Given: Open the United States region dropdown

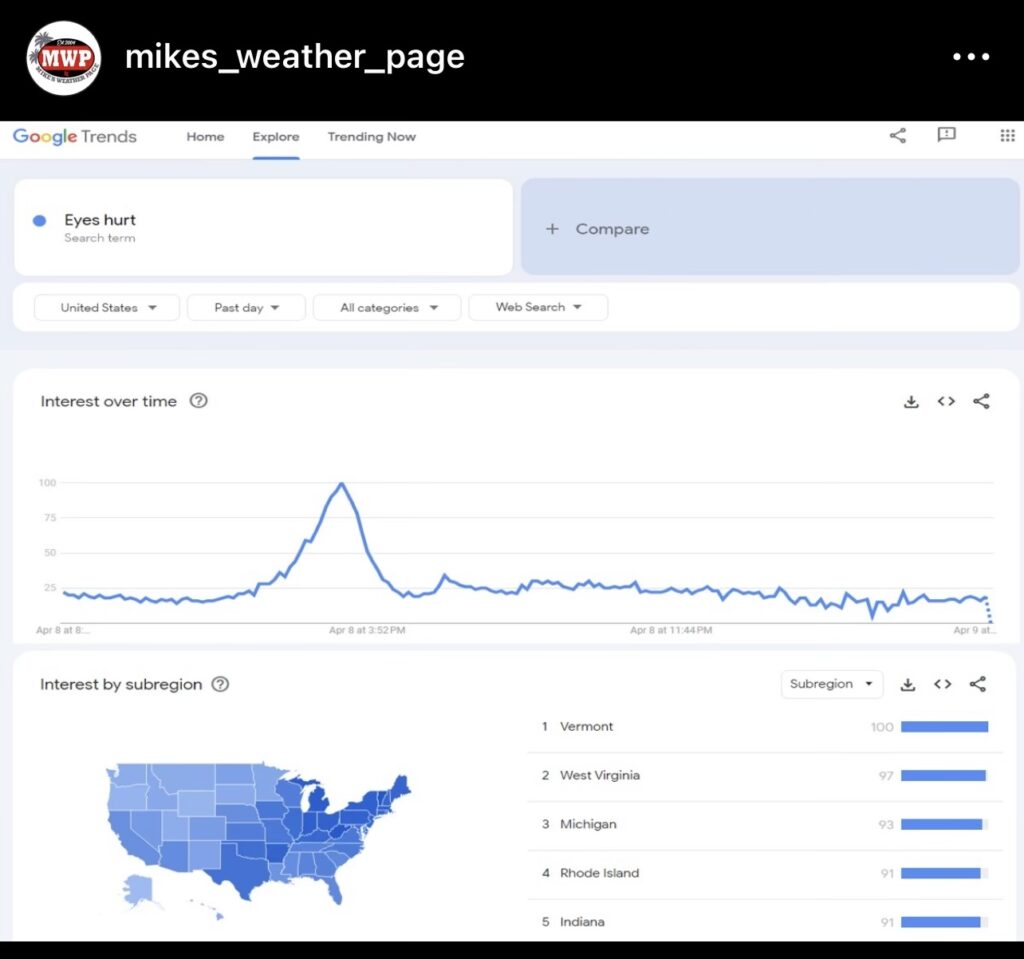Looking at the screenshot, I should point(107,307).
